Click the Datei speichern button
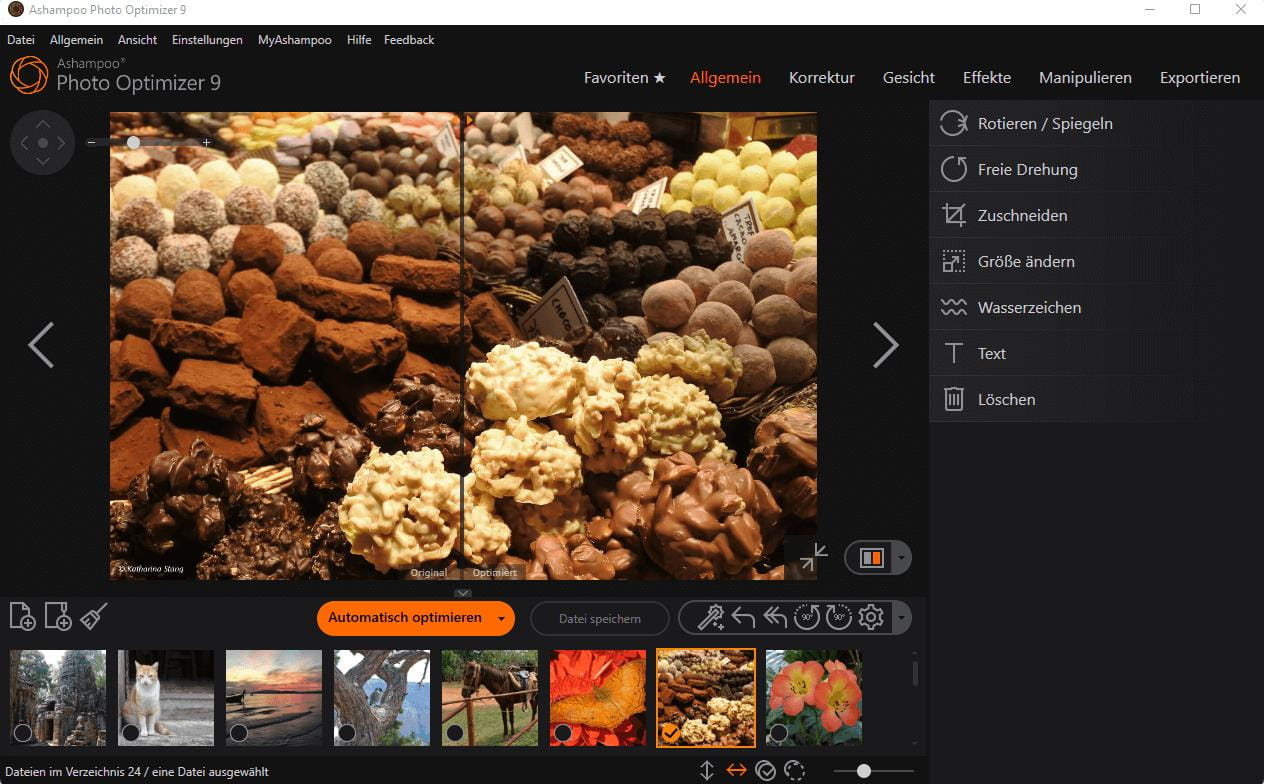1264x784 pixels. point(599,618)
